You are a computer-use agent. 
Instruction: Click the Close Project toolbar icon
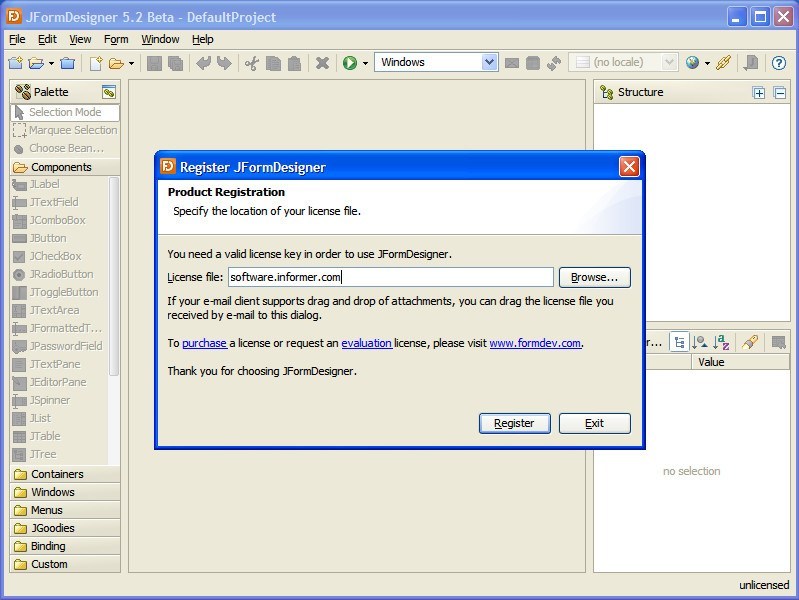click(67, 63)
